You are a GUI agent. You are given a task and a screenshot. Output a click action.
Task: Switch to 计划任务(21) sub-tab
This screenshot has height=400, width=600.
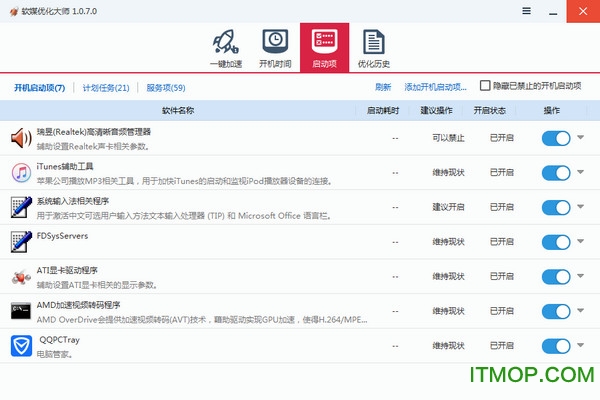coord(106,88)
